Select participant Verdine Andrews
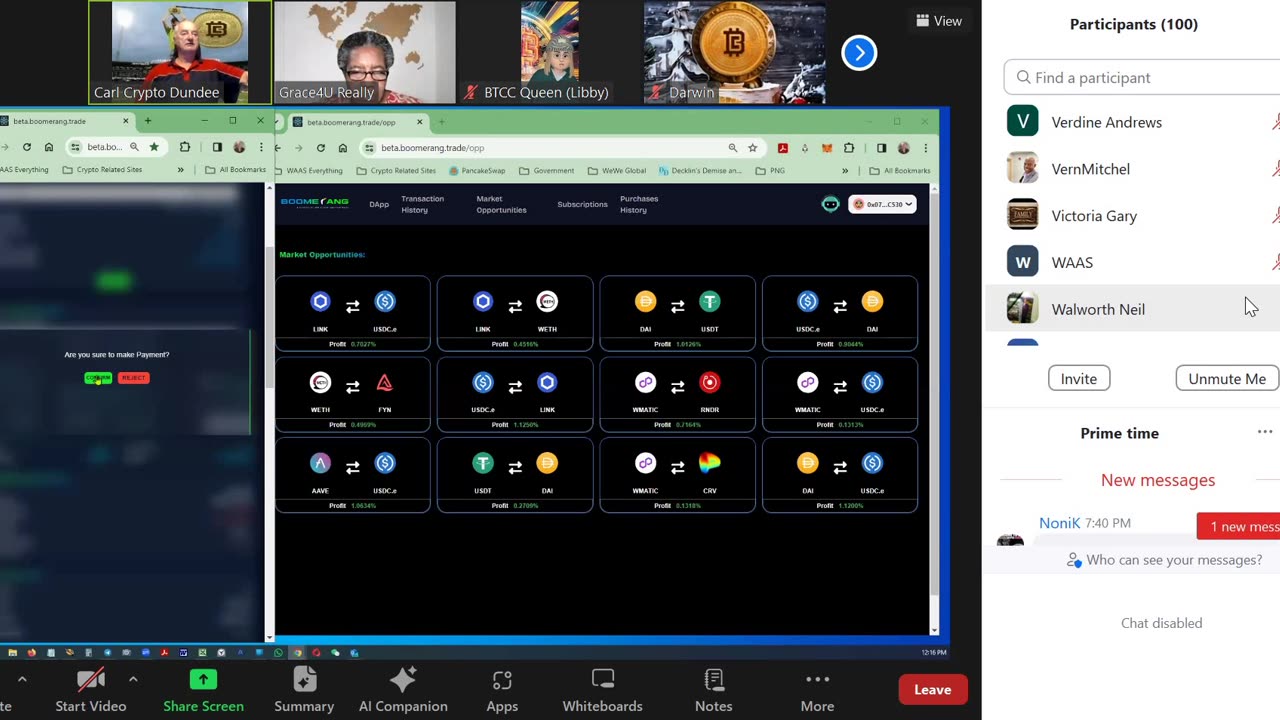The height and width of the screenshot is (720, 1280). pyautogui.click(x=1133, y=122)
